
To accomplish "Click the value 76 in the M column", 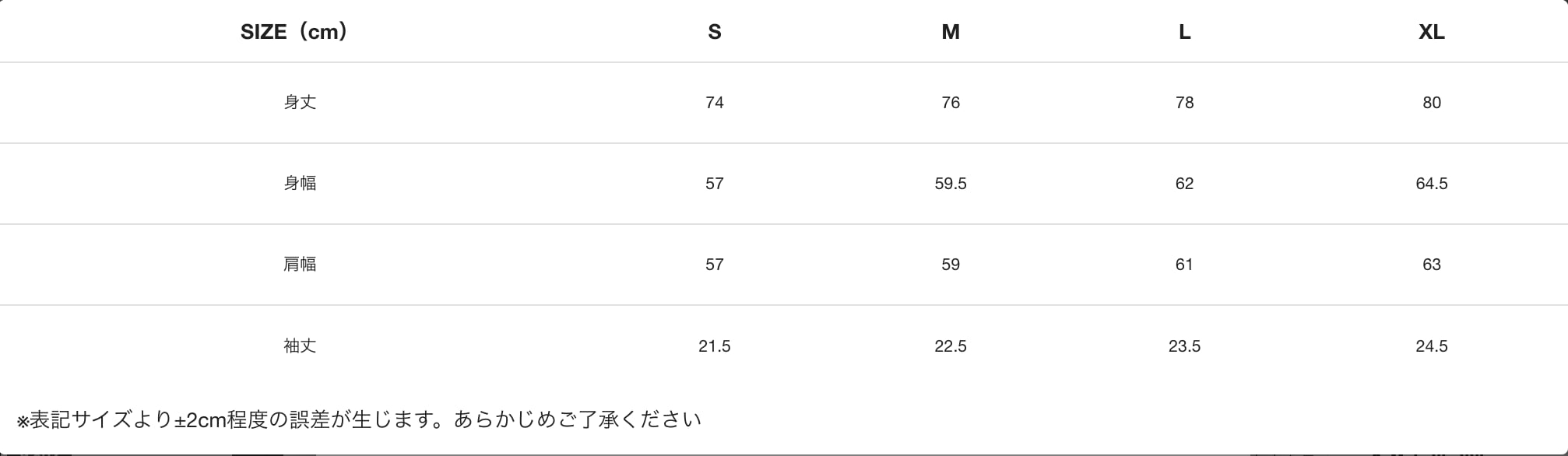I will pyautogui.click(x=951, y=103).
